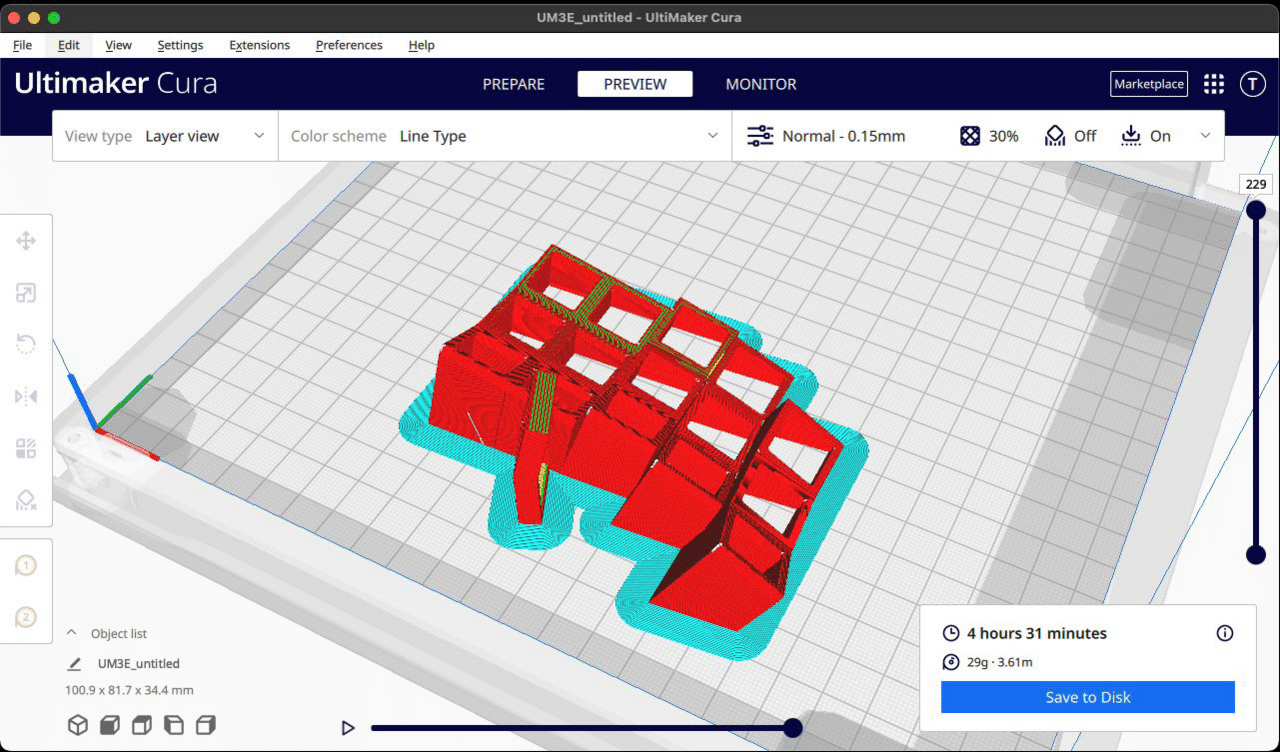
Task: Click the clock icon beside print time
Action: pos(951,633)
